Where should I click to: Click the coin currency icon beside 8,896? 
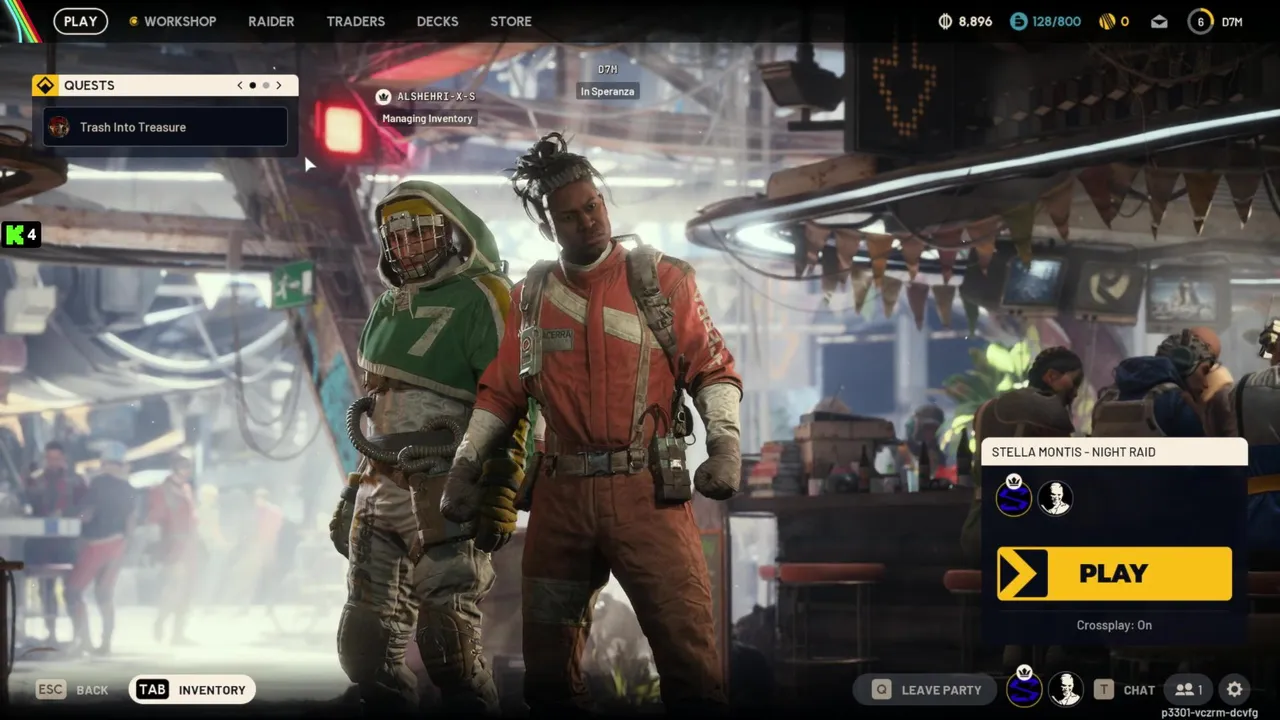[x=945, y=21]
